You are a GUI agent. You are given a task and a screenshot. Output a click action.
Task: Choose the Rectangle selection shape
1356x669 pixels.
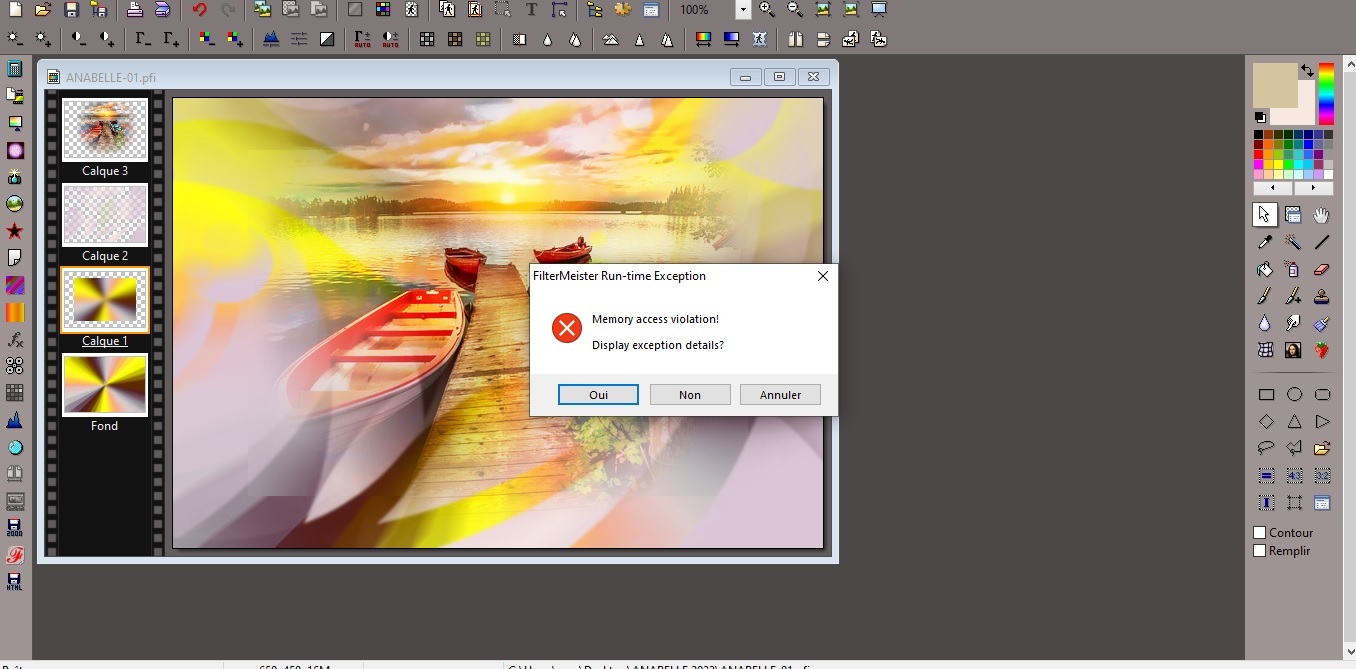point(1266,395)
